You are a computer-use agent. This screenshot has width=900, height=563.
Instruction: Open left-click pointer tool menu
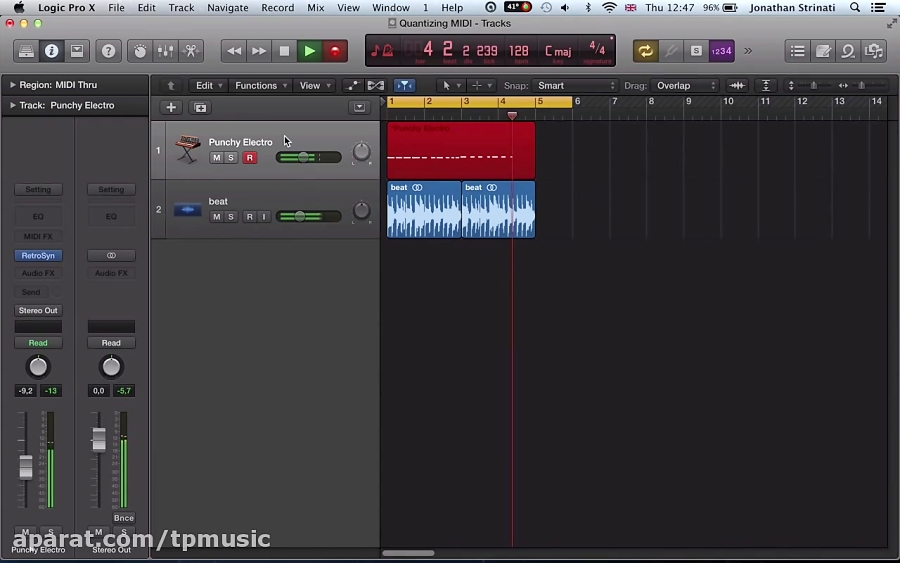451,86
